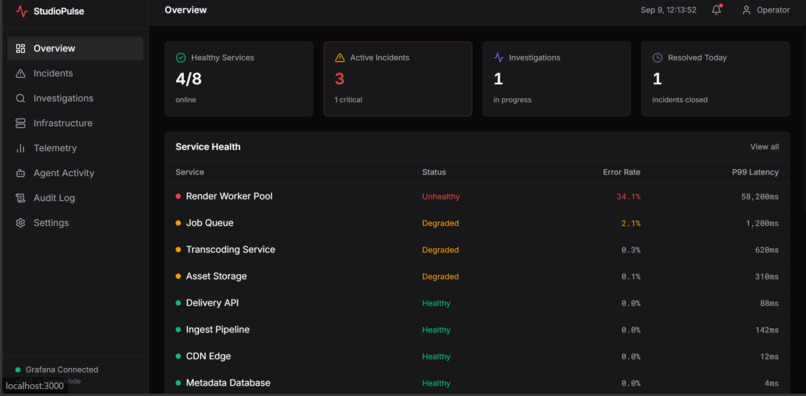Click the Overview grid icon in sidebar
This screenshot has width=806, height=396.
21,48
